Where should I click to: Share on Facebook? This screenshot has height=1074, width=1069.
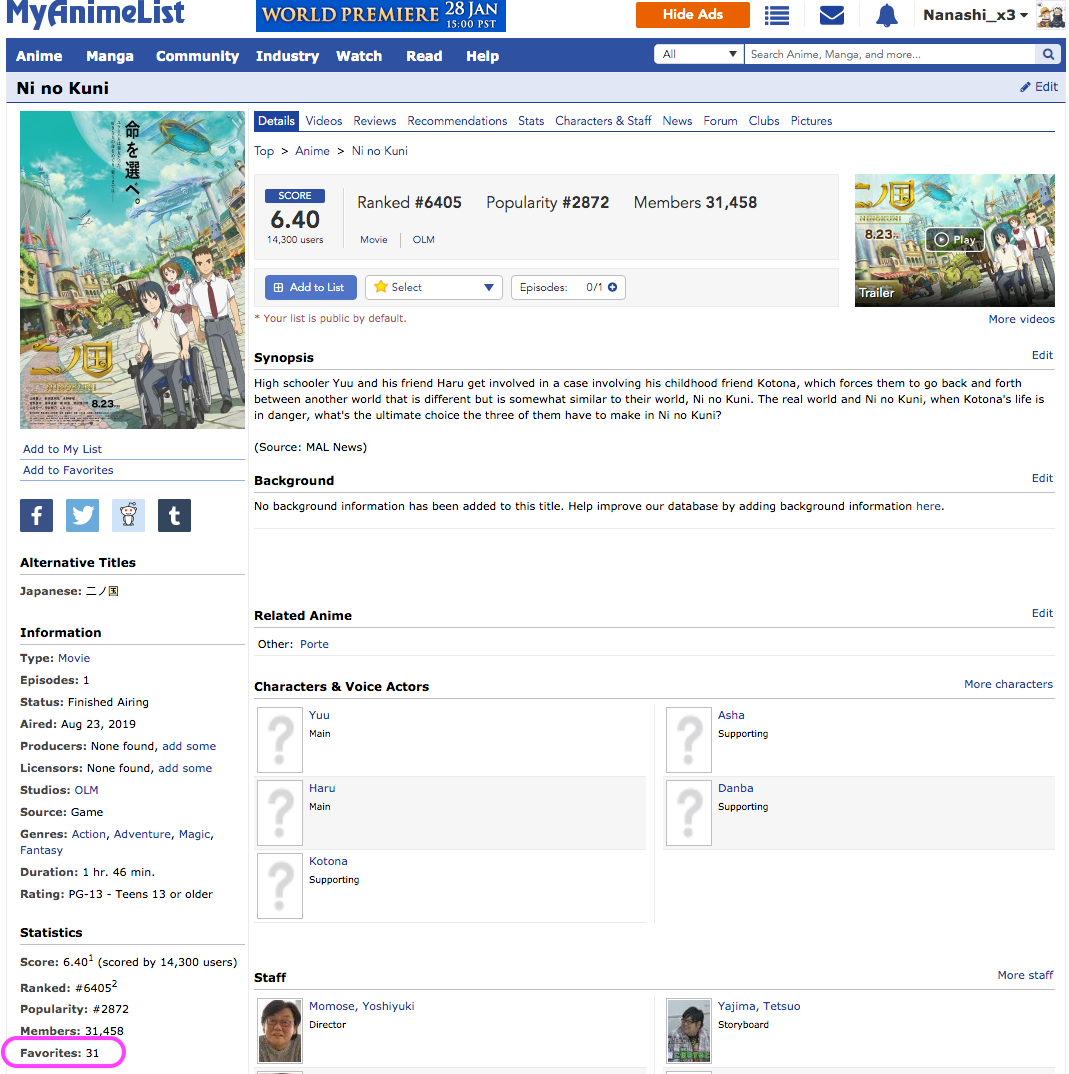coord(37,515)
